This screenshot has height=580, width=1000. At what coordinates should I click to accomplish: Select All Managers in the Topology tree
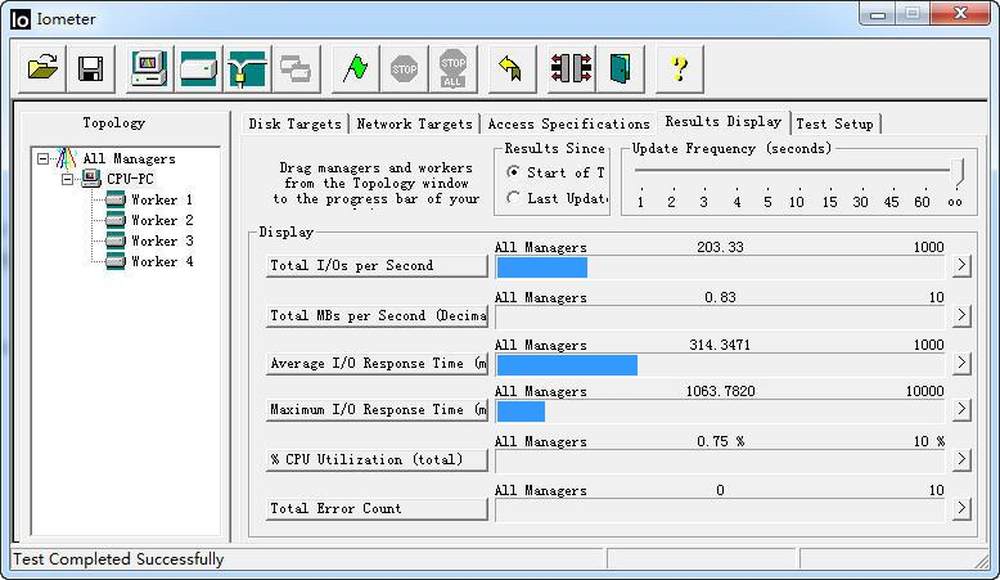(129, 158)
